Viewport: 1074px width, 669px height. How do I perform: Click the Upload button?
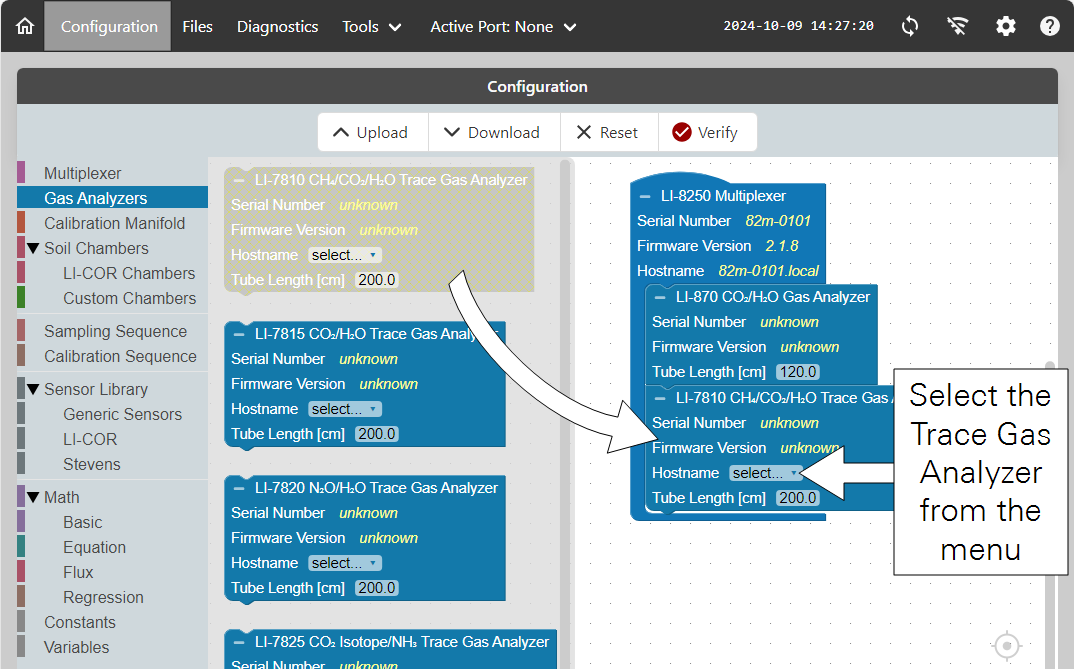[x=373, y=132]
